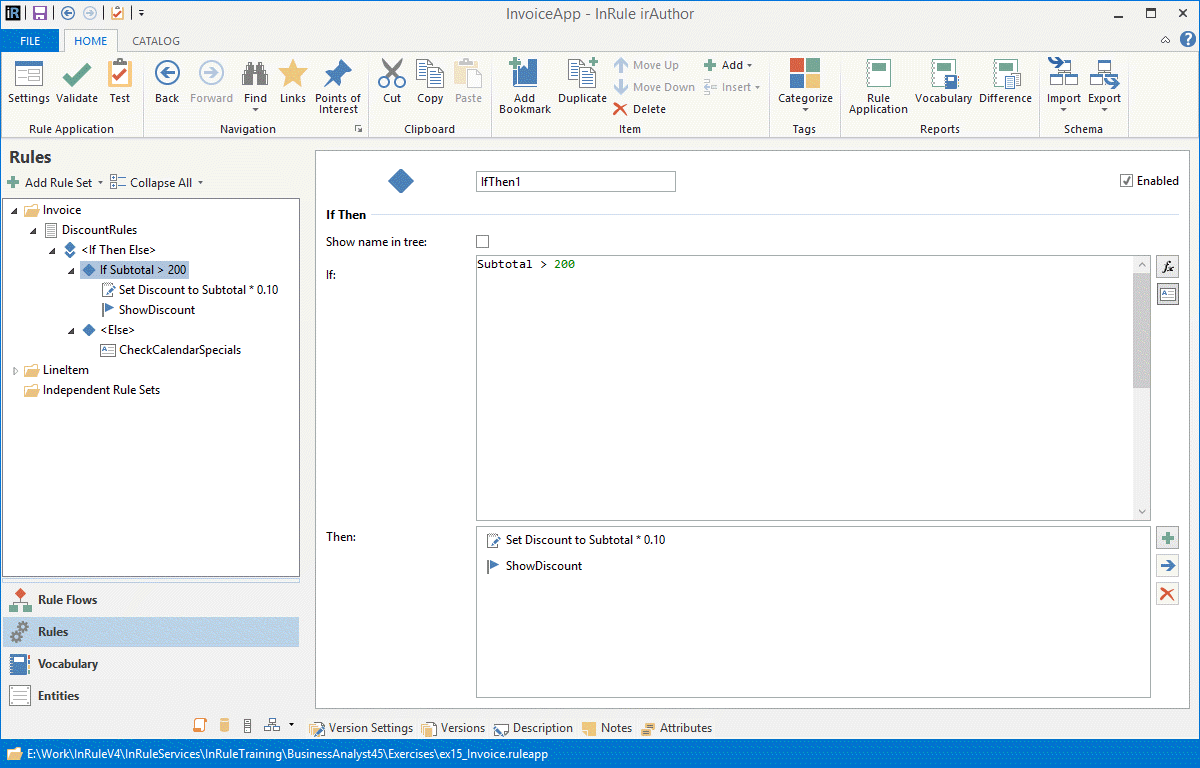
Task: Remove action with red X button
Action: pos(1167,594)
